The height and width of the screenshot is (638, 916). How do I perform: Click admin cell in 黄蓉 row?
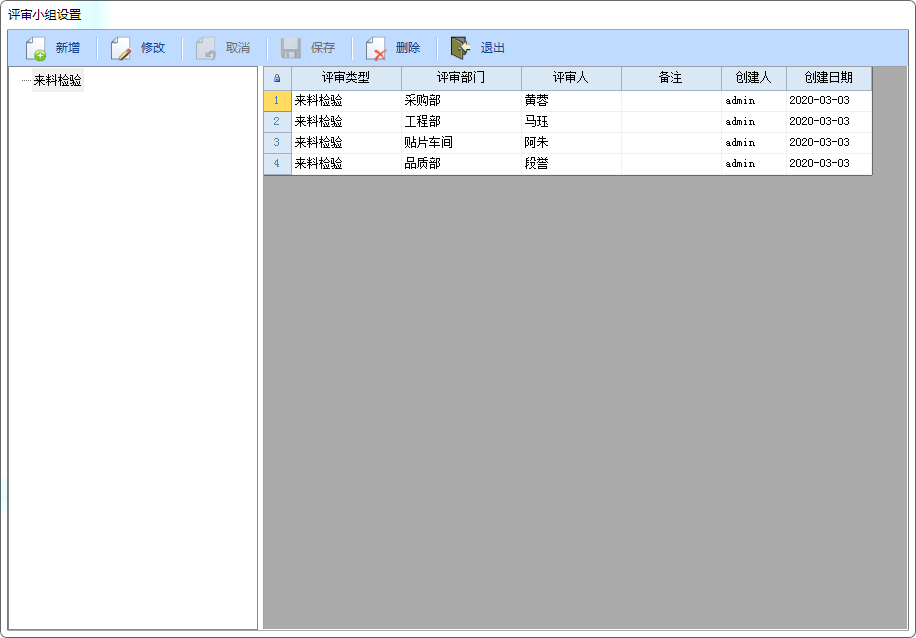tap(754, 101)
